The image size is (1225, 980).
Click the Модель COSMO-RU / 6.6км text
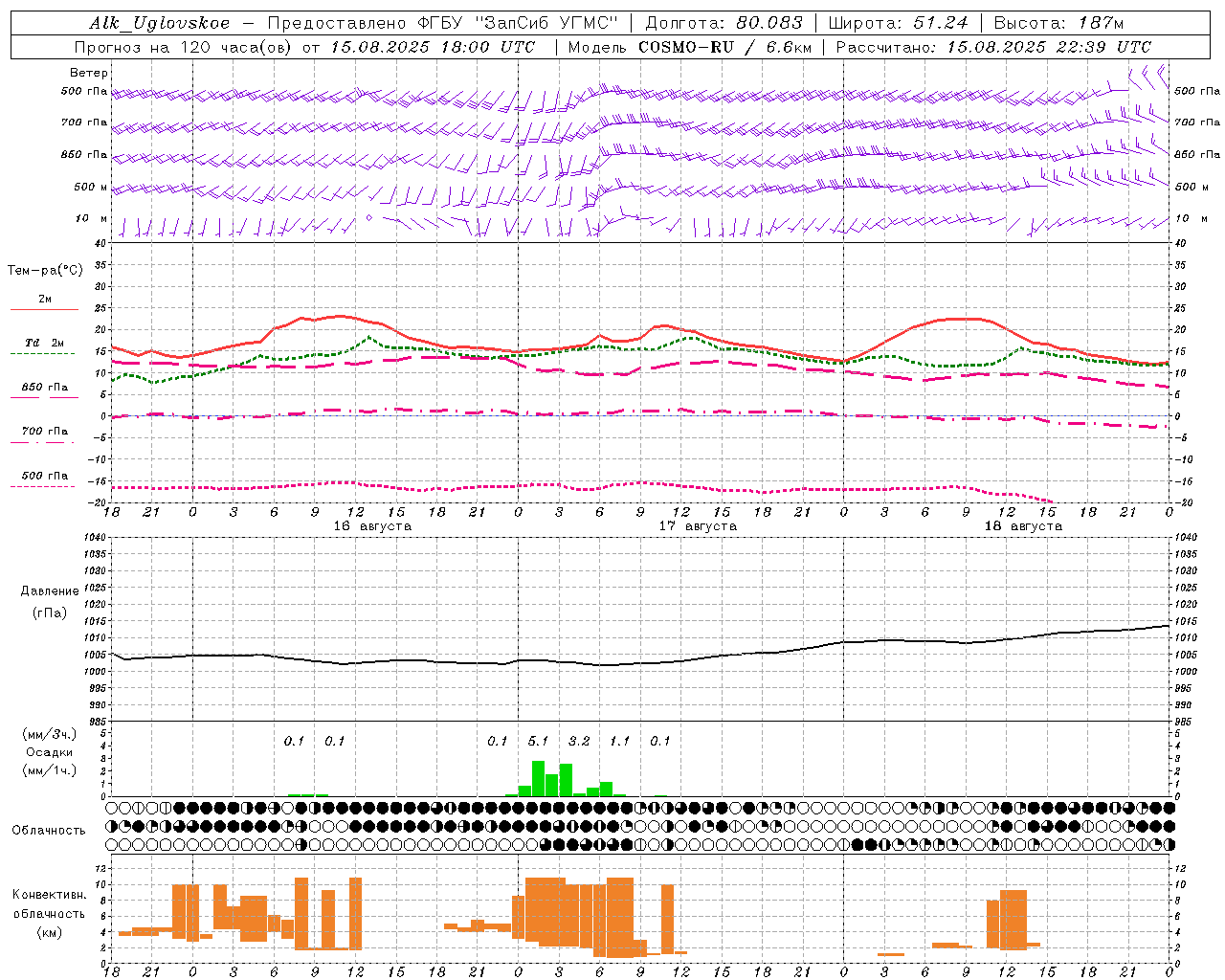click(x=690, y=47)
